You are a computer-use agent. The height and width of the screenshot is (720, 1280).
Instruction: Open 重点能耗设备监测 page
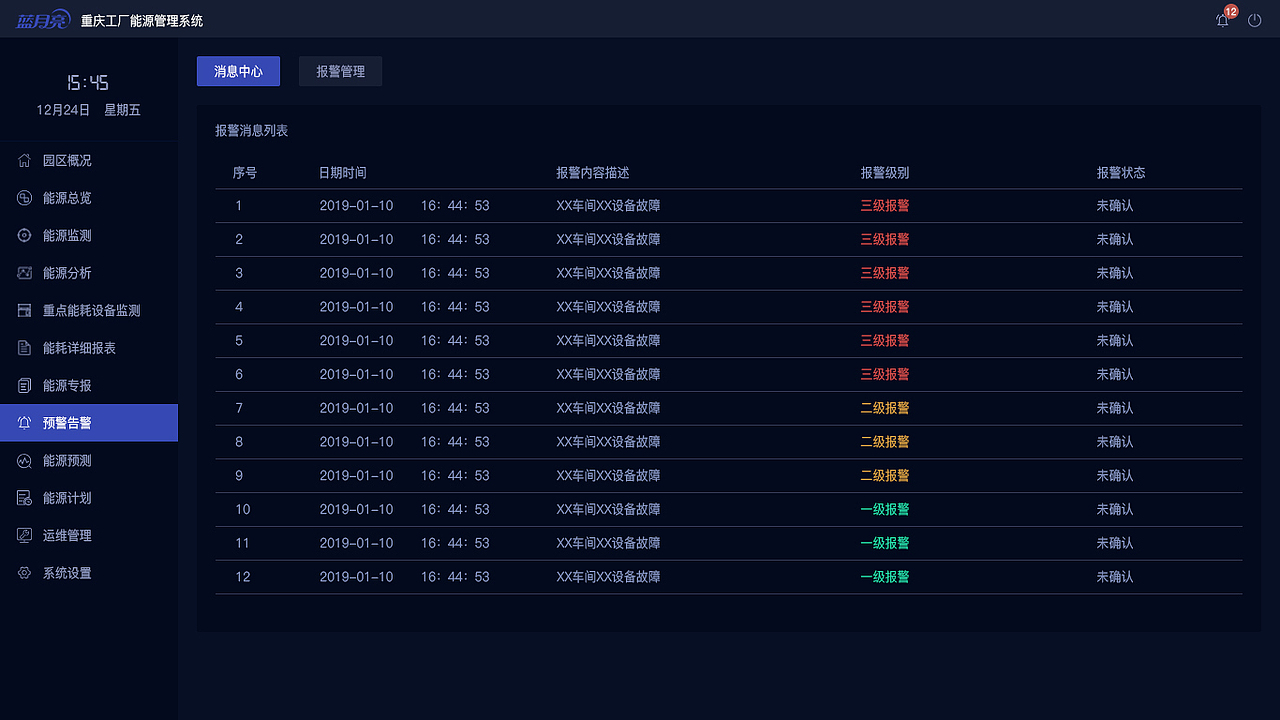89,310
